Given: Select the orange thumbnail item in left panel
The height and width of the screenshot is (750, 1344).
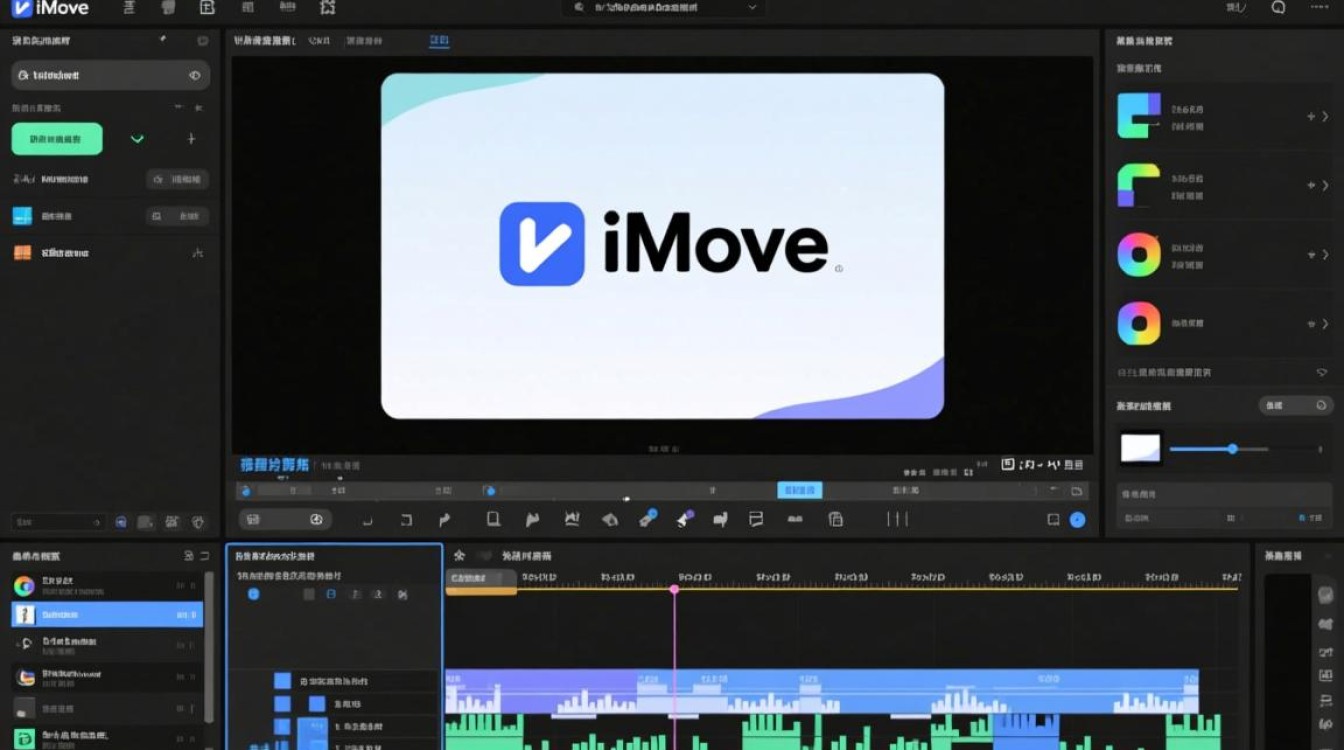Looking at the screenshot, I should pos(22,253).
